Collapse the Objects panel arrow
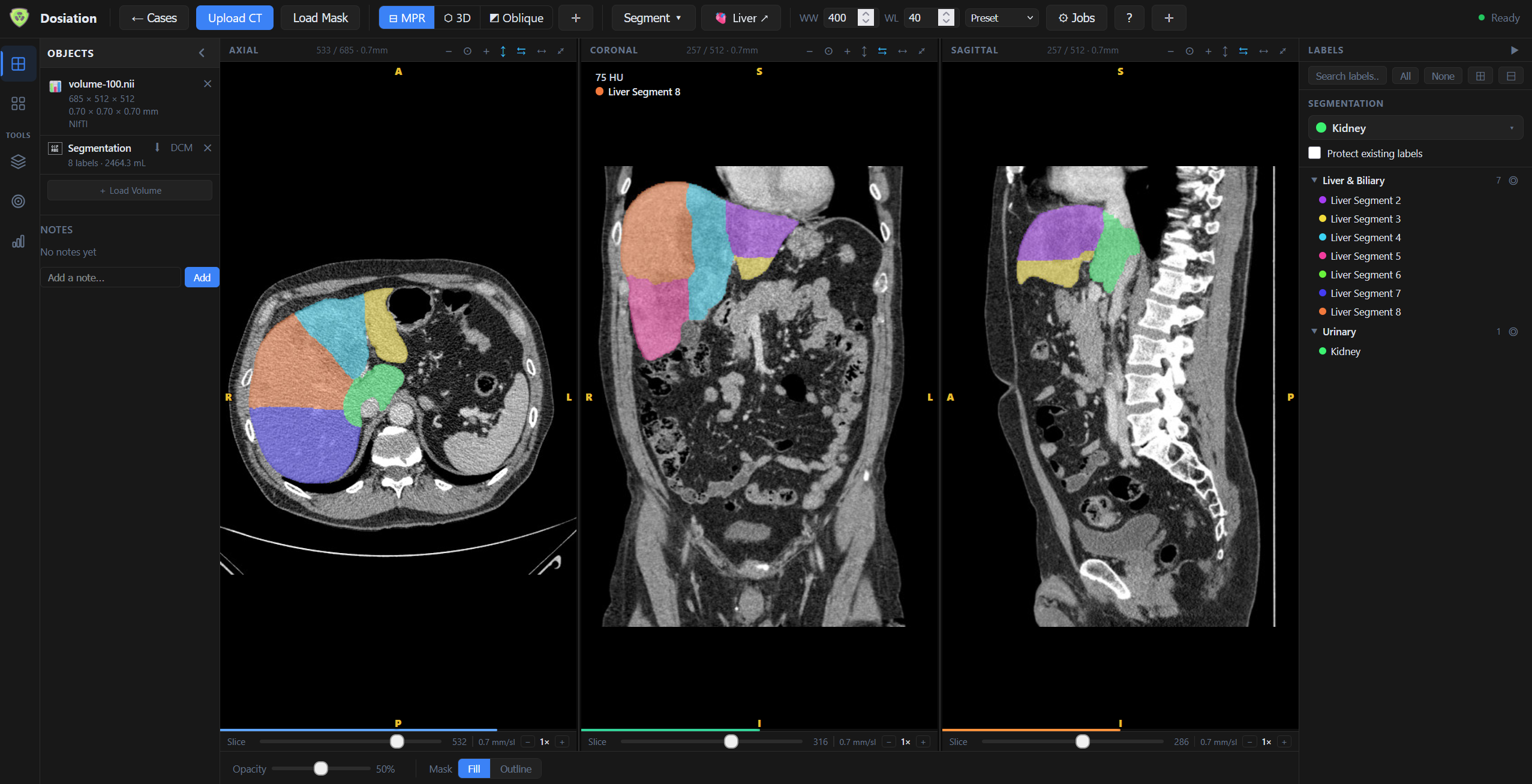Screen dimensions: 1532x784 pyautogui.click(x=202, y=53)
